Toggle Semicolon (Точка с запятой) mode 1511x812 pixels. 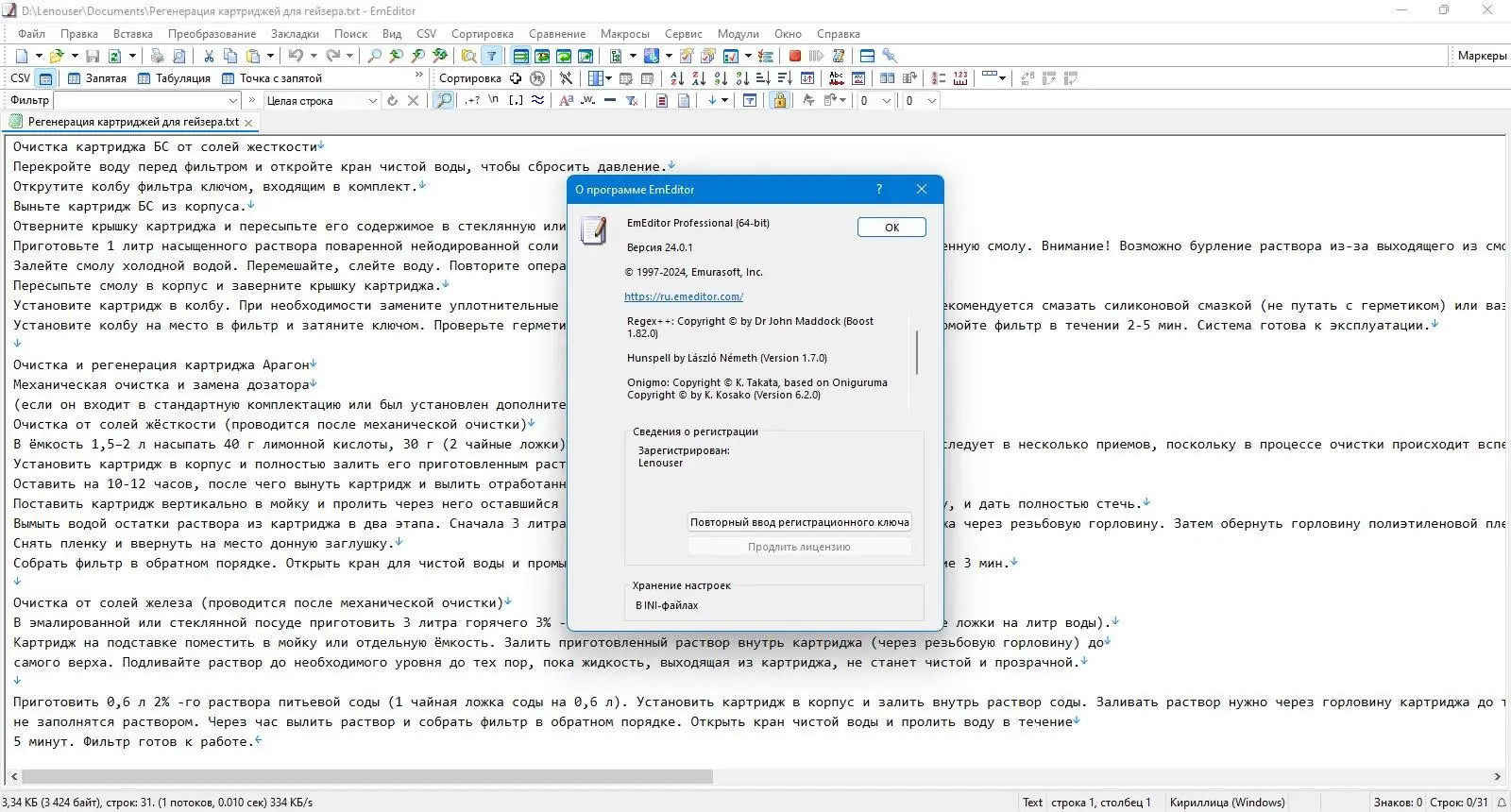tap(272, 78)
